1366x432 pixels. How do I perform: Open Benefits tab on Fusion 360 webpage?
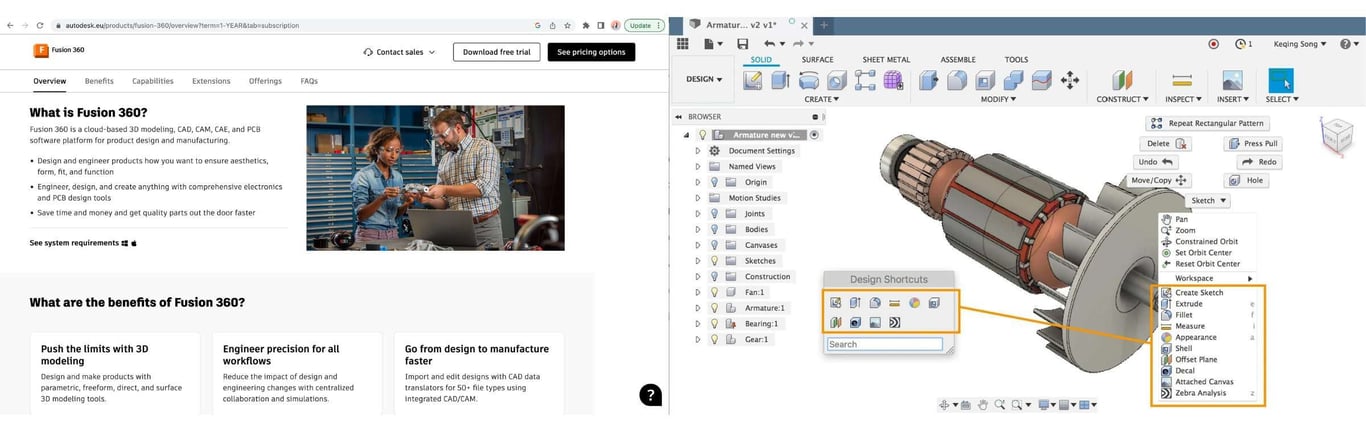[99, 81]
